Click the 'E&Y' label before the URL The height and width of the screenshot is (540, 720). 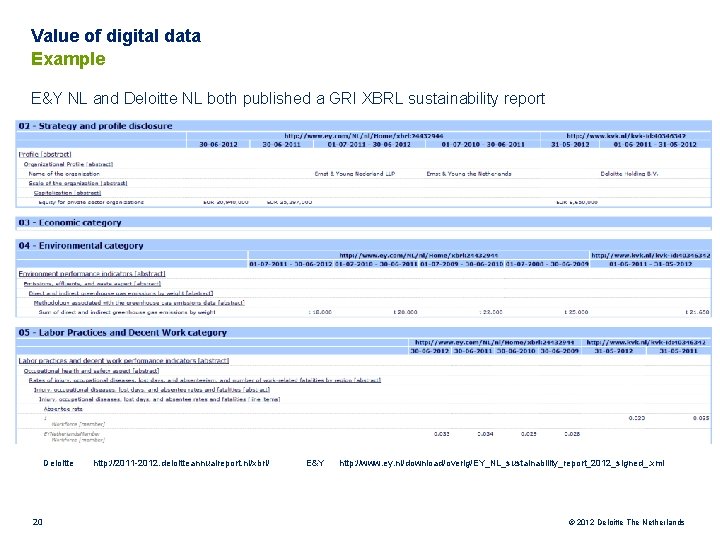pos(315,463)
